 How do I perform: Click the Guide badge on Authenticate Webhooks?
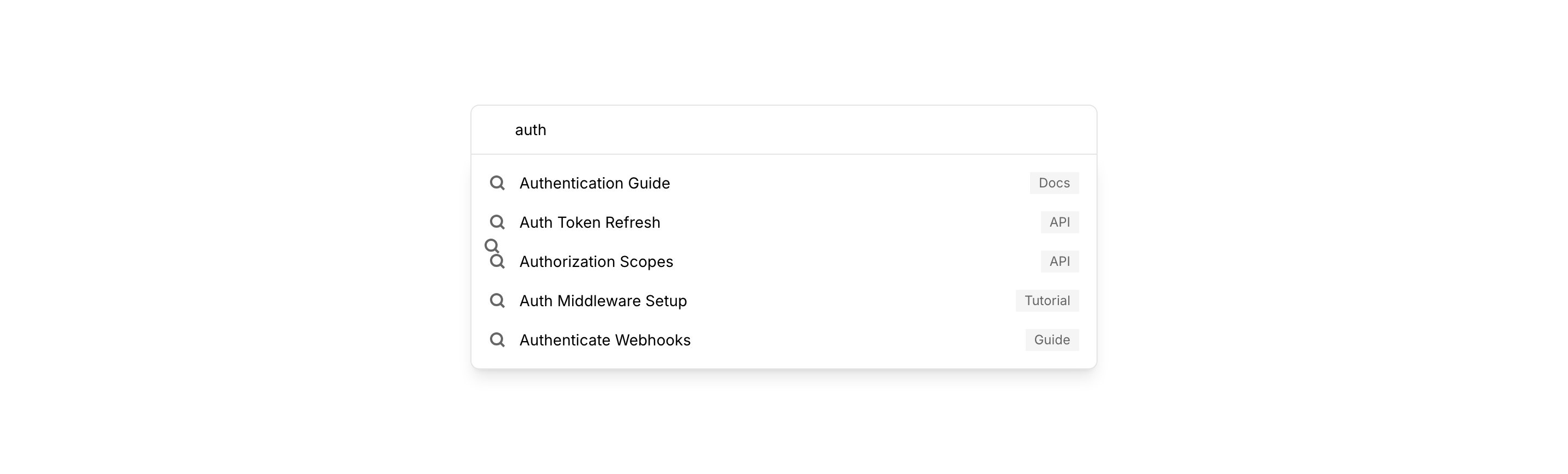pos(1051,340)
